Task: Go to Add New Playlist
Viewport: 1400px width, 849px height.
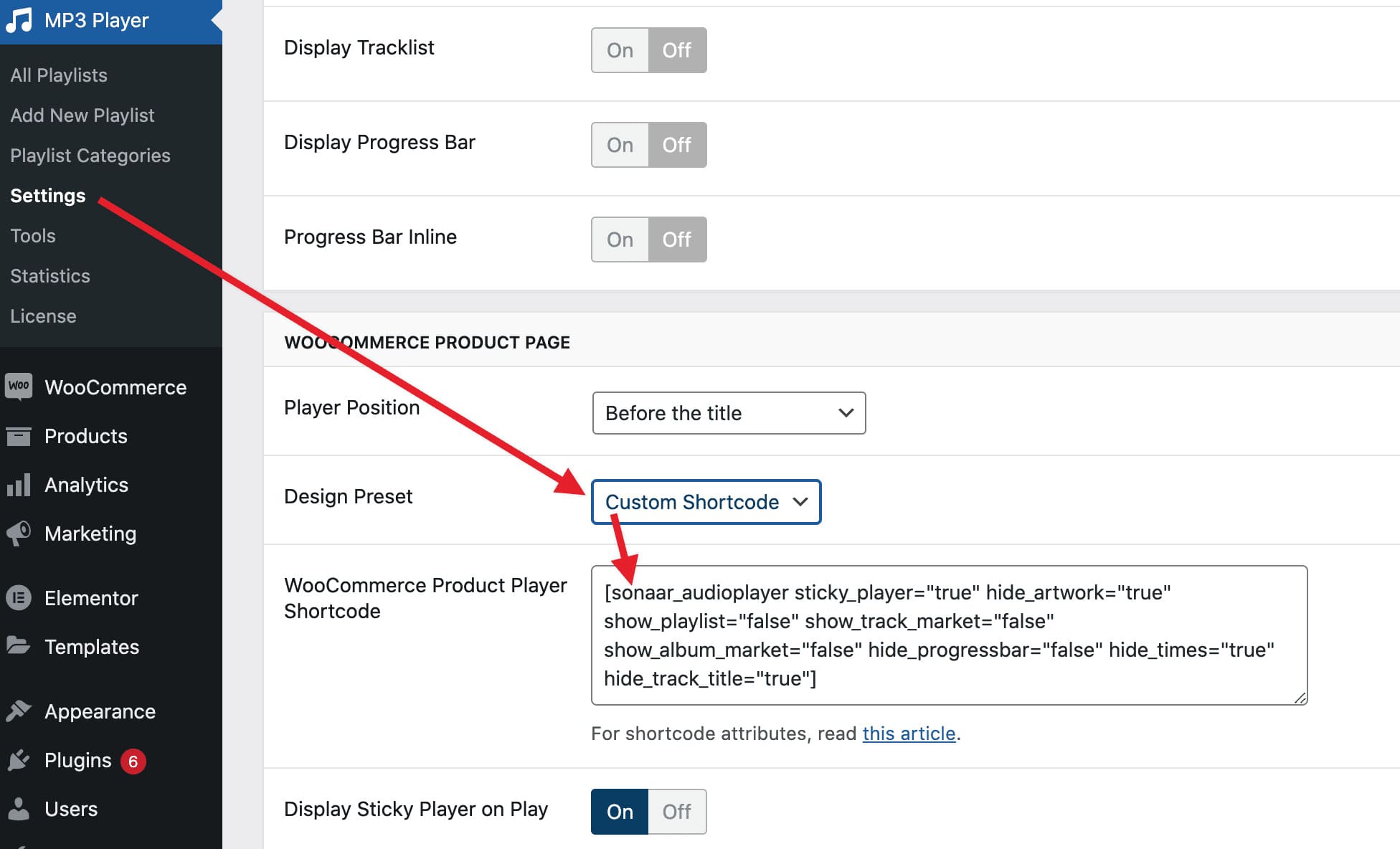Action: coord(82,115)
